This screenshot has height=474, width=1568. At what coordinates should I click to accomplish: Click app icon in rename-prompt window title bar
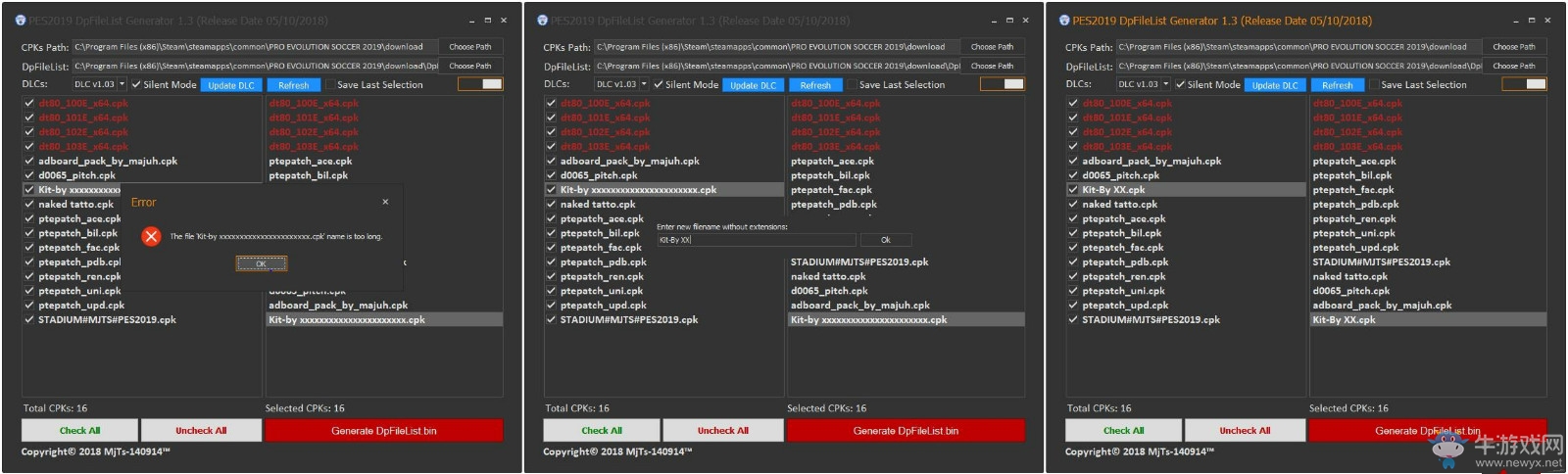(x=542, y=21)
